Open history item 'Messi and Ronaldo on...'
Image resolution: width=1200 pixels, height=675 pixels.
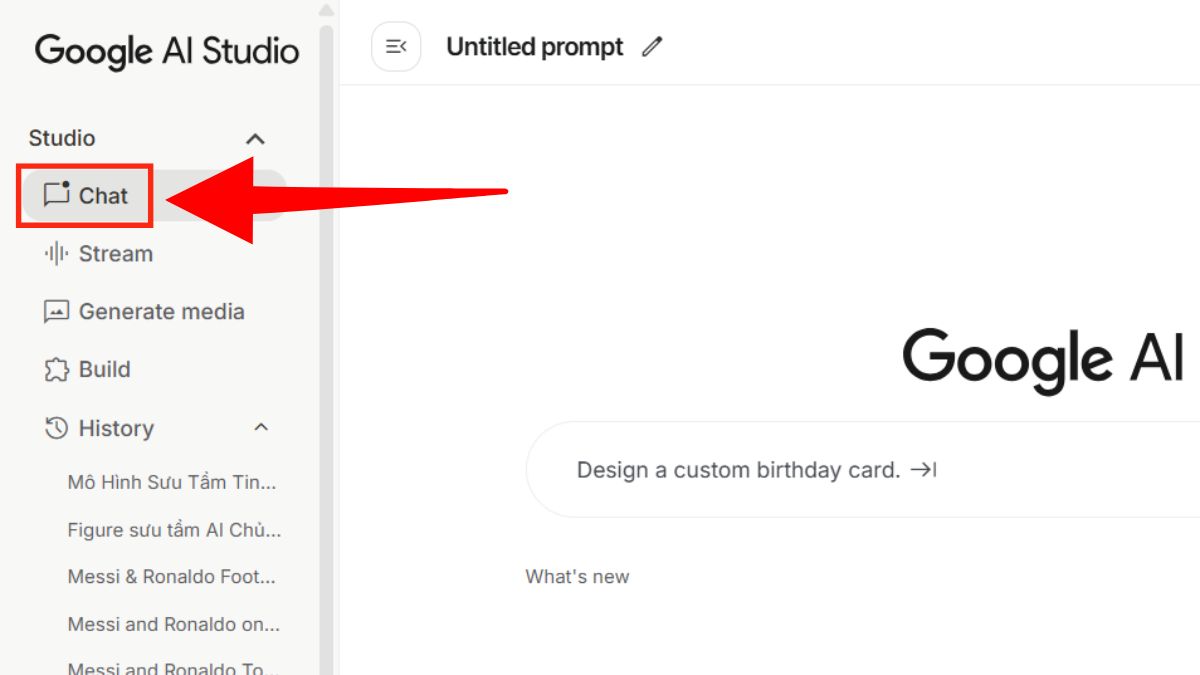pyautogui.click(x=174, y=624)
